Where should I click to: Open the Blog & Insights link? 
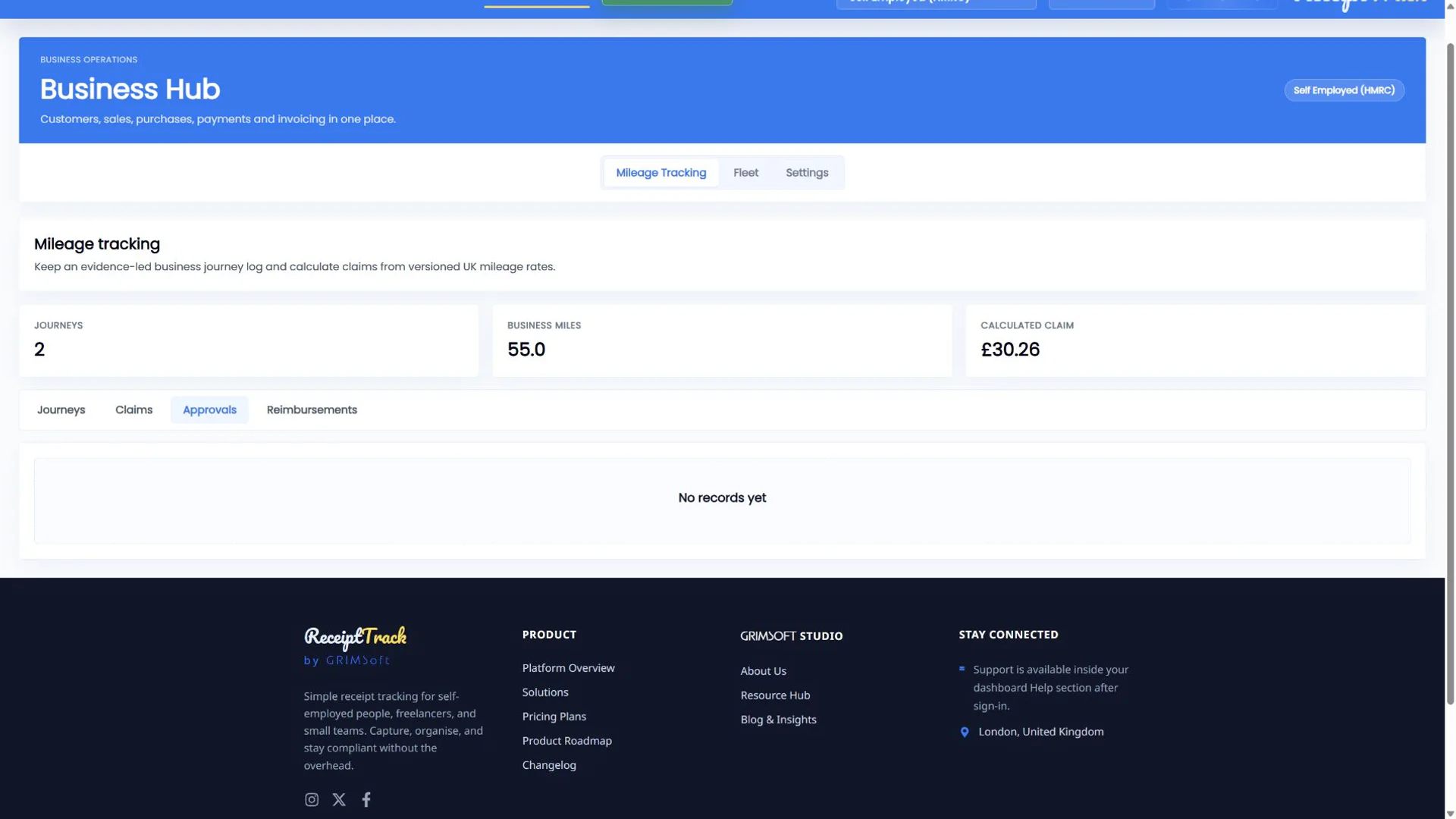(778, 720)
